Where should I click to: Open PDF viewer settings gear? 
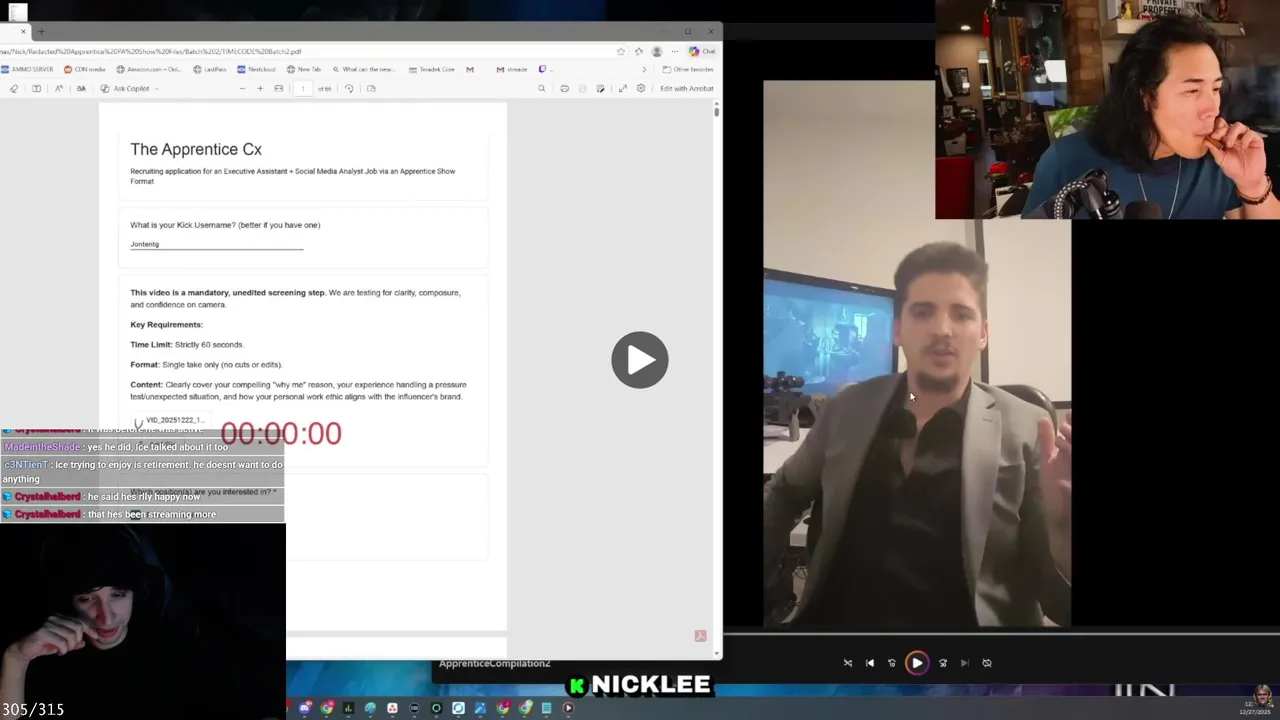641,88
